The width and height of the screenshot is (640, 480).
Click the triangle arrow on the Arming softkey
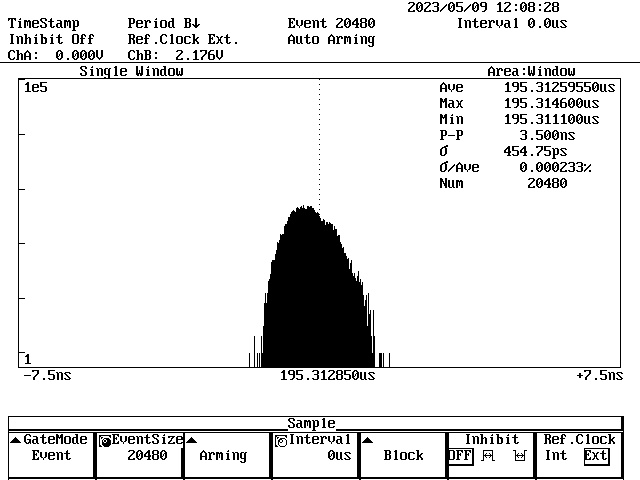[191, 440]
